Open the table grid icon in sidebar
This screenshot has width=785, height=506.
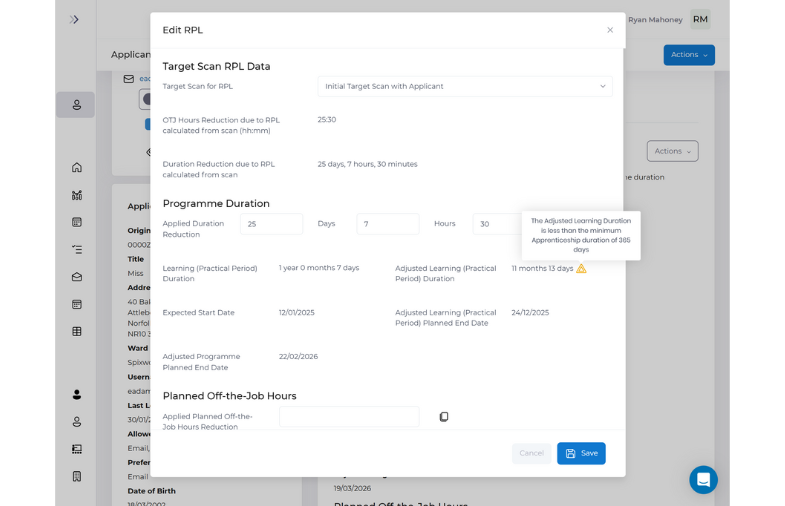[x=77, y=331]
